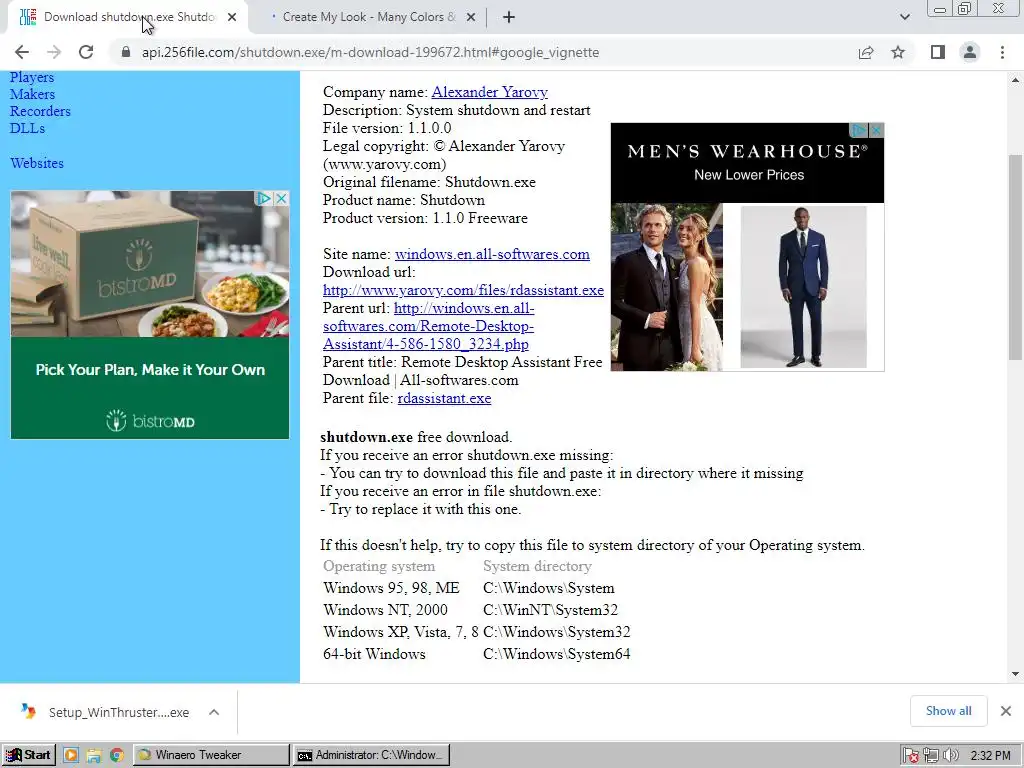Reload the current page
The height and width of the screenshot is (768, 1024).
(x=86, y=52)
